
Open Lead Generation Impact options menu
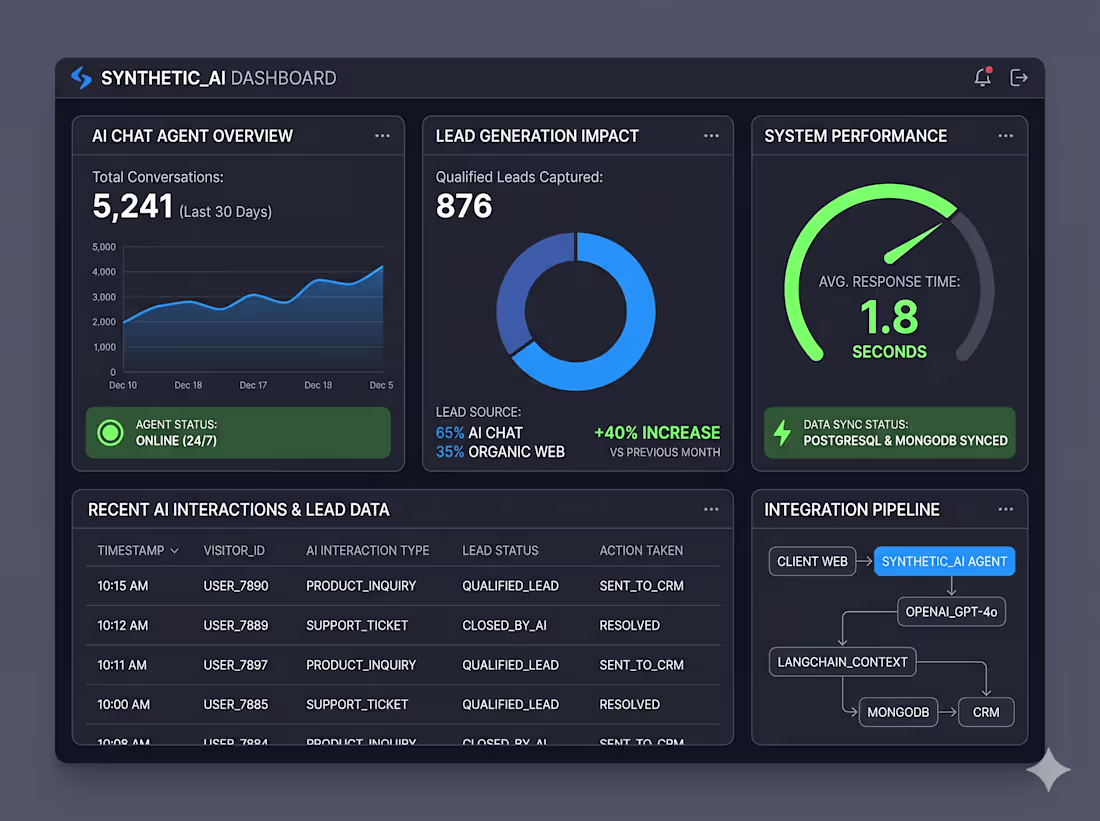click(711, 135)
